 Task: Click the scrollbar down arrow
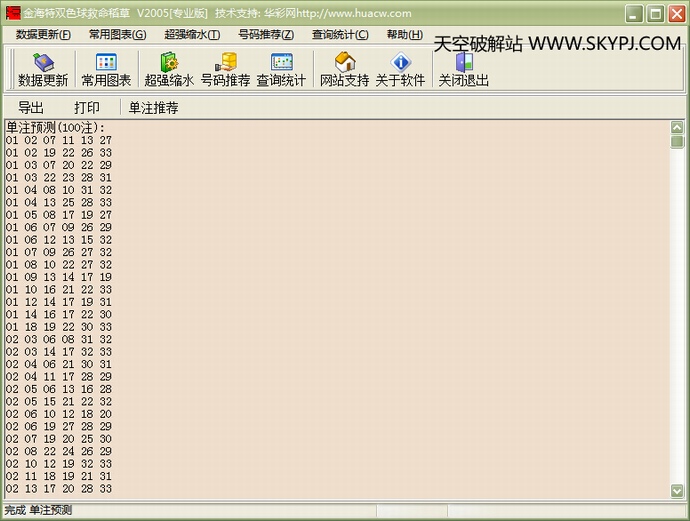click(677, 492)
